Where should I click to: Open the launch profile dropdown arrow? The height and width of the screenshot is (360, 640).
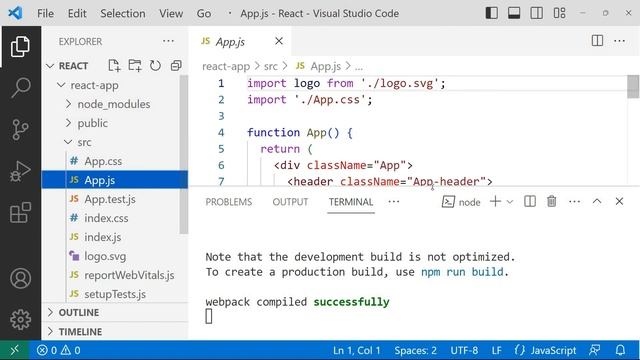pos(510,202)
